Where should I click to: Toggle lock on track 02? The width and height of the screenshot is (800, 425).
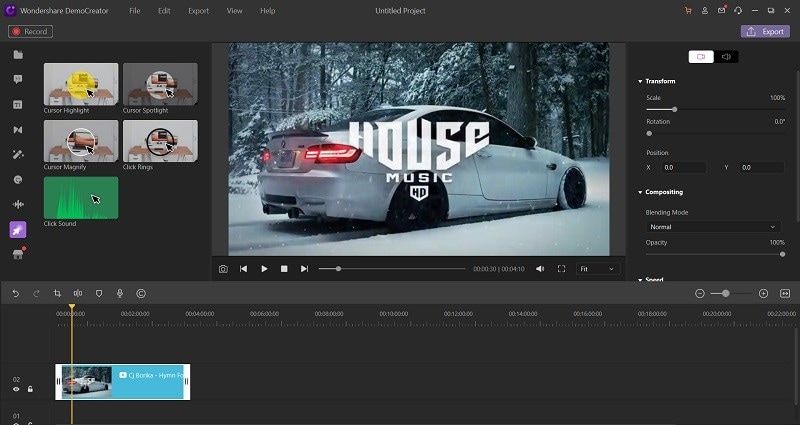click(x=30, y=389)
